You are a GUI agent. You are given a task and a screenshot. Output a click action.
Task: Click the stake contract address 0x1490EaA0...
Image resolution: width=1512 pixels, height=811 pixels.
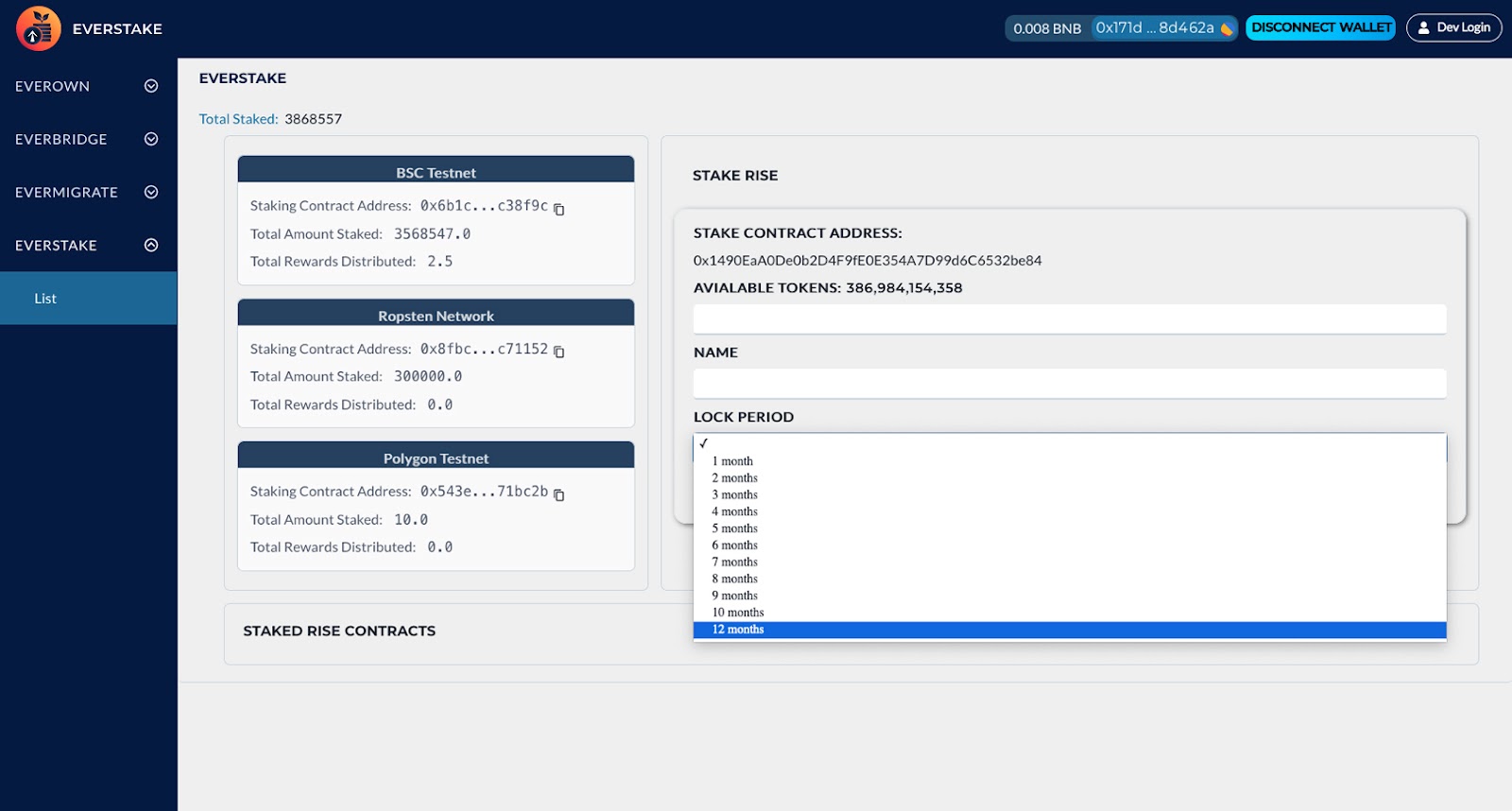click(868, 260)
